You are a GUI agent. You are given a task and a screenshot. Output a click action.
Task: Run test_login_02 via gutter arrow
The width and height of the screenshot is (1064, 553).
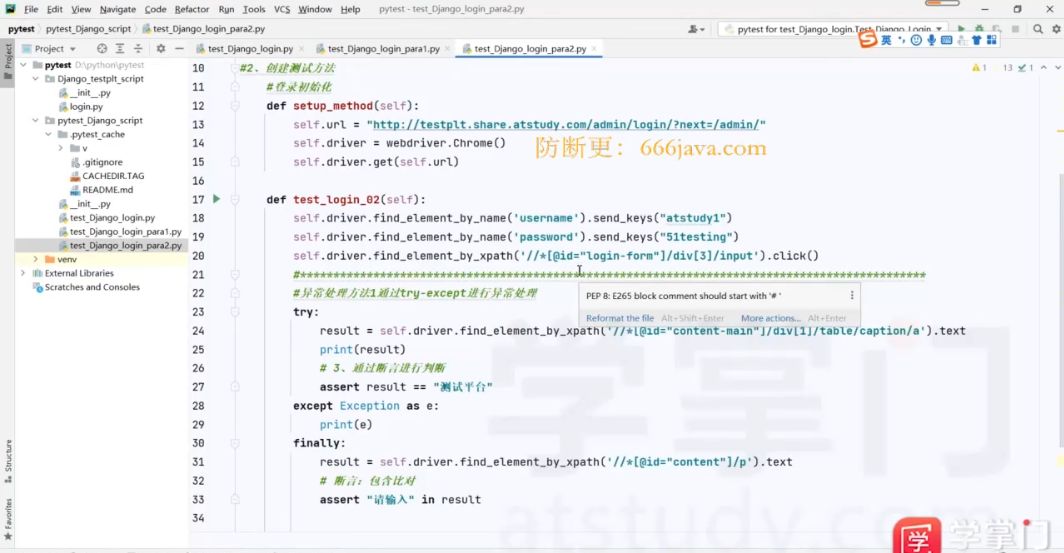[x=216, y=199]
